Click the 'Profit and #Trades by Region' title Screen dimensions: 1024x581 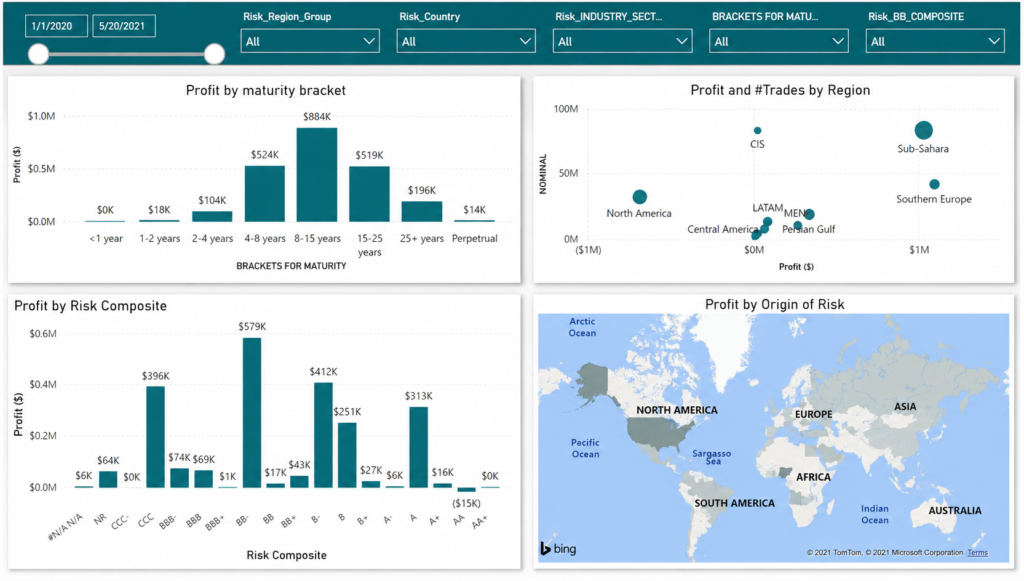(780, 90)
